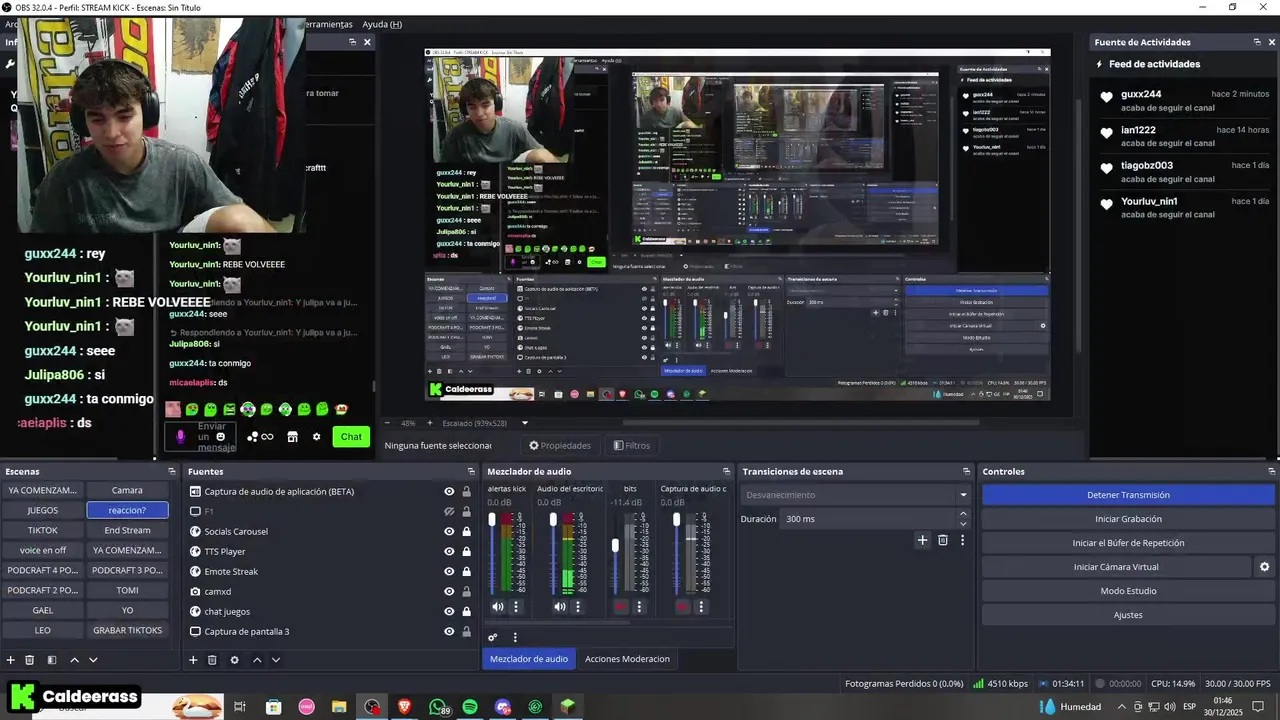Delete selected scene with trash icon
The width and height of the screenshot is (1280, 720).
(30, 660)
